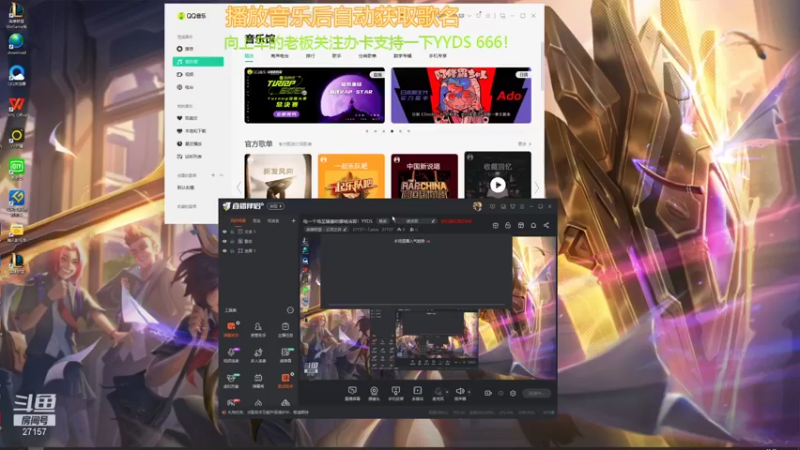The height and width of the screenshot is (450, 800).
Task: Open 多人连麦 tool in toolbox
Action: [258, 355]
